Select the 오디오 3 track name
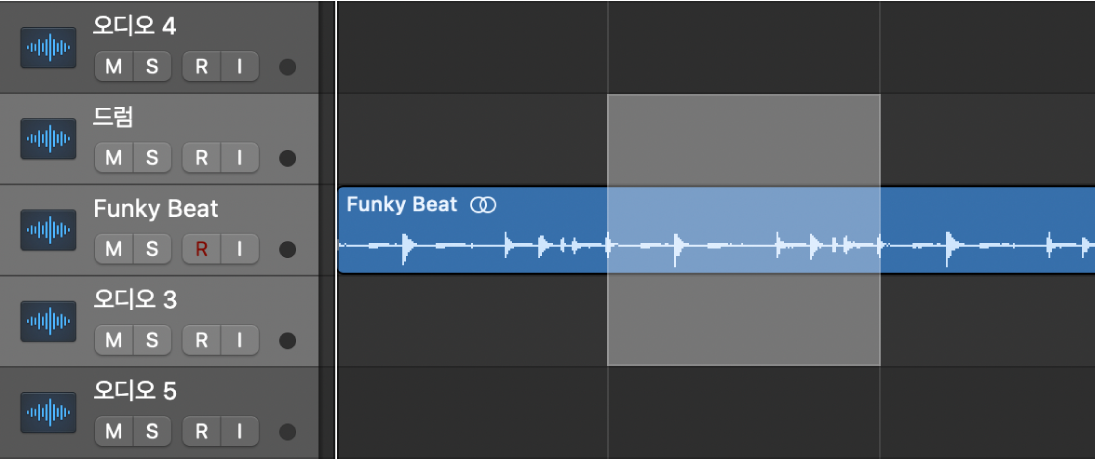Screen dimensions: 1096x460 (x=135, y=299)
